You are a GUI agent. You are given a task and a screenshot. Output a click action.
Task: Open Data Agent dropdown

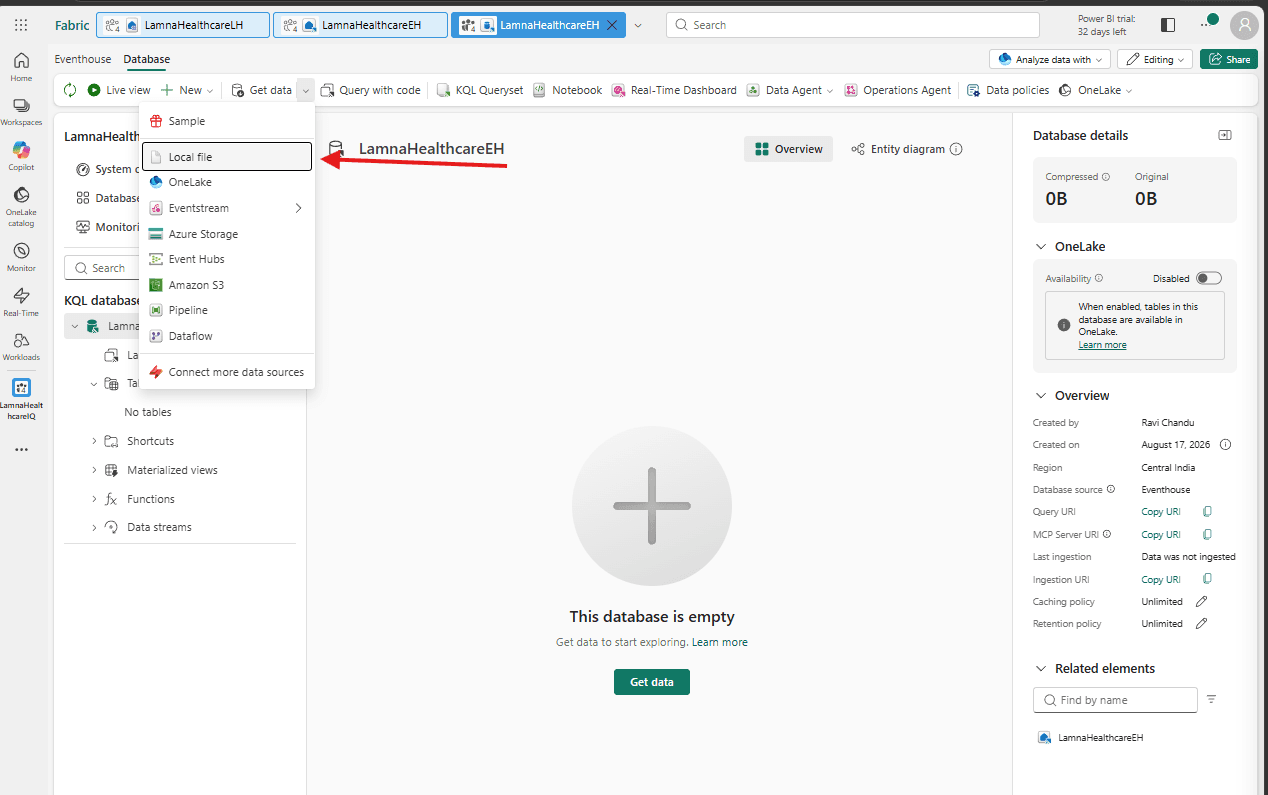[x=791, y=90]
